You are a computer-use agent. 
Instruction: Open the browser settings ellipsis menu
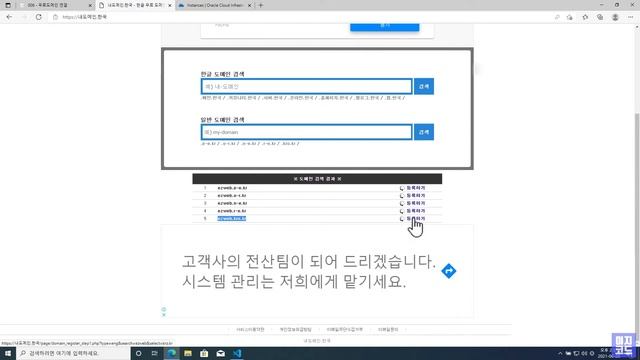click(x=631, y=17)
